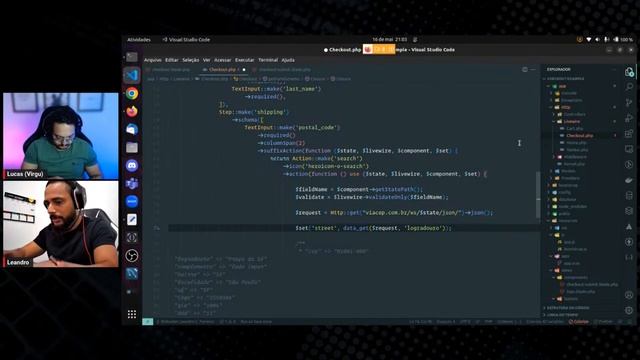Open the Seleção menu

191,60
